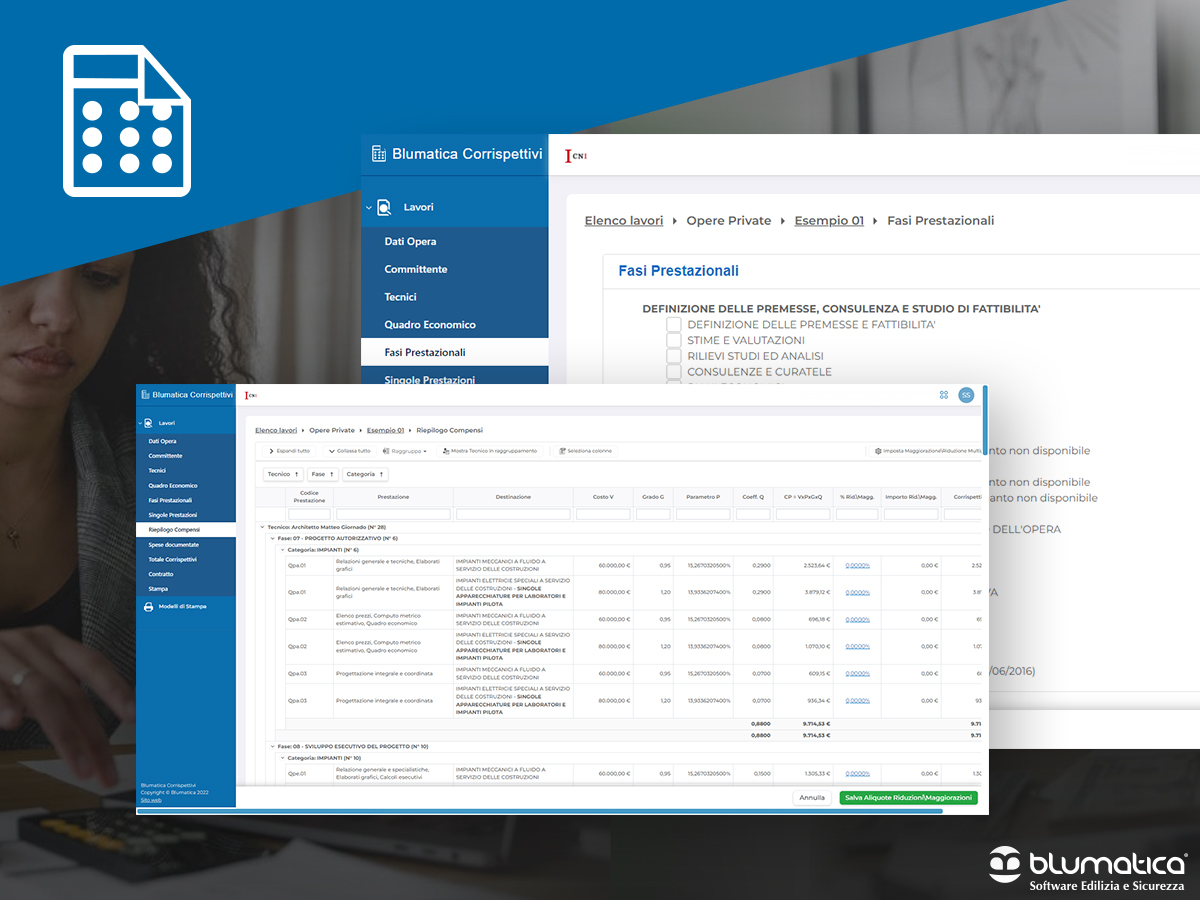
Task: Click the front window vertical scrollbar
Action: (986, 420)
